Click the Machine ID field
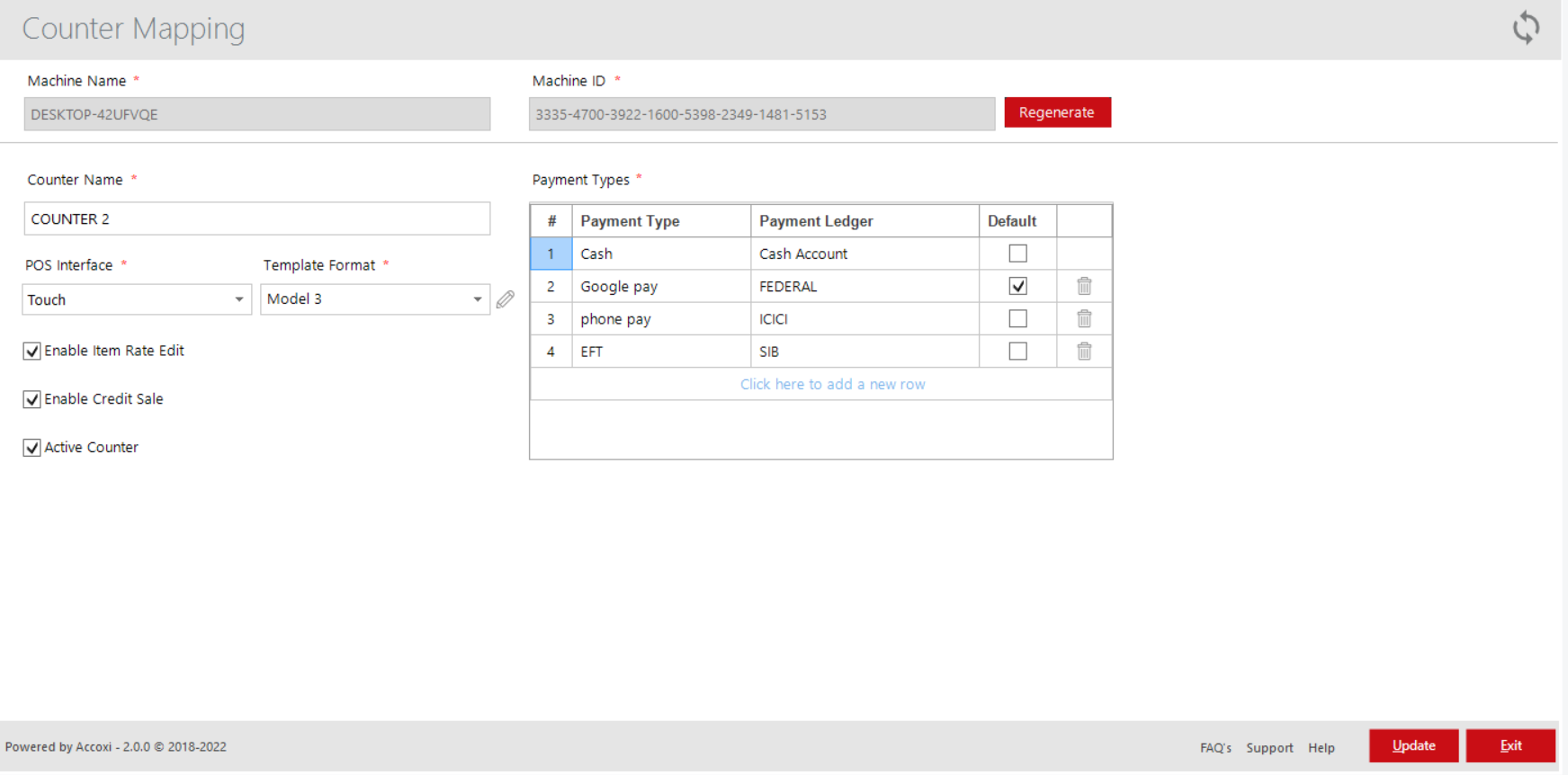The image size is (1568, 775). coord(762,114)
